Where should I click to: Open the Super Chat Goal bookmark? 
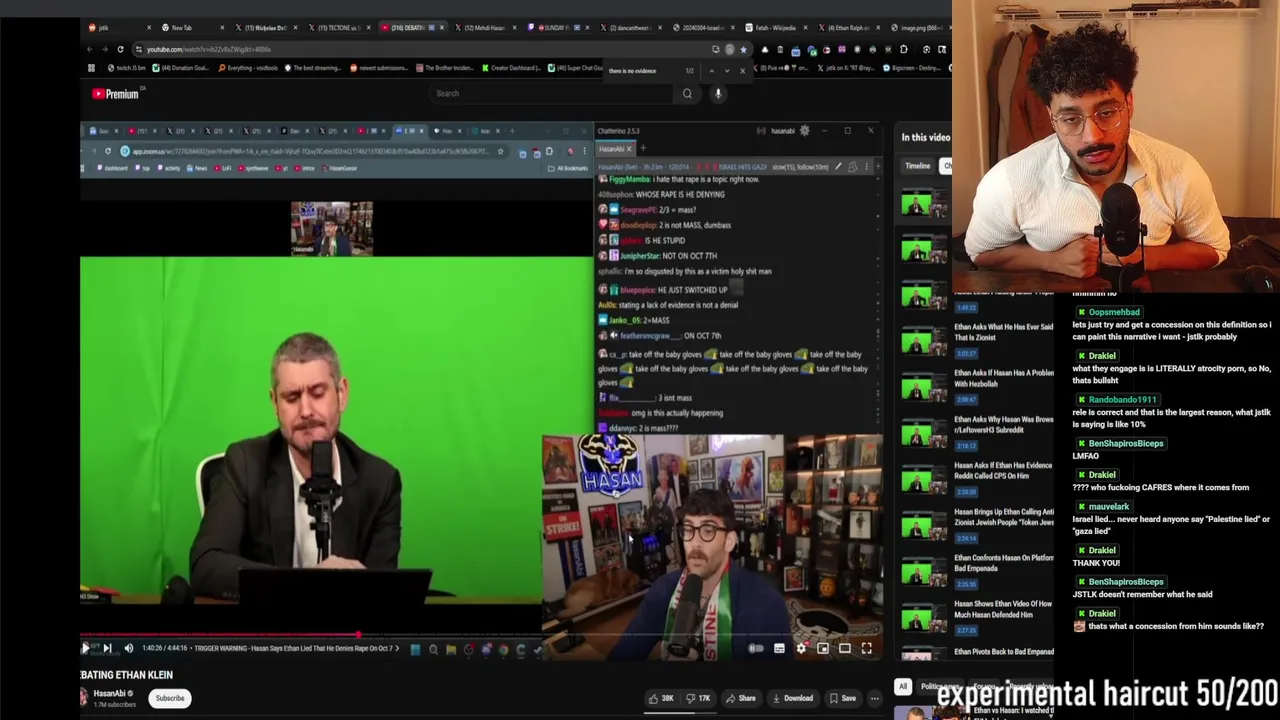[x=574, y=68]
